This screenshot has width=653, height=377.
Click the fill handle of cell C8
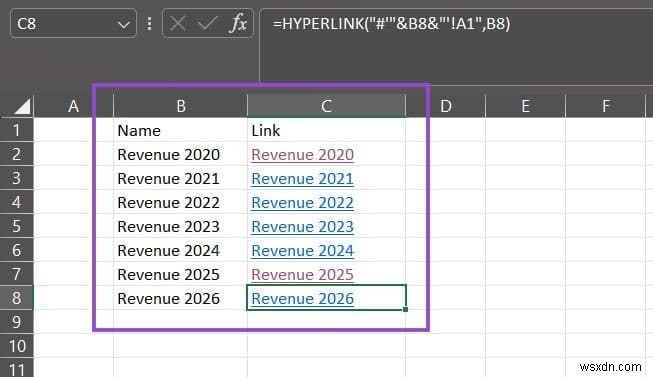click(405, 309)
